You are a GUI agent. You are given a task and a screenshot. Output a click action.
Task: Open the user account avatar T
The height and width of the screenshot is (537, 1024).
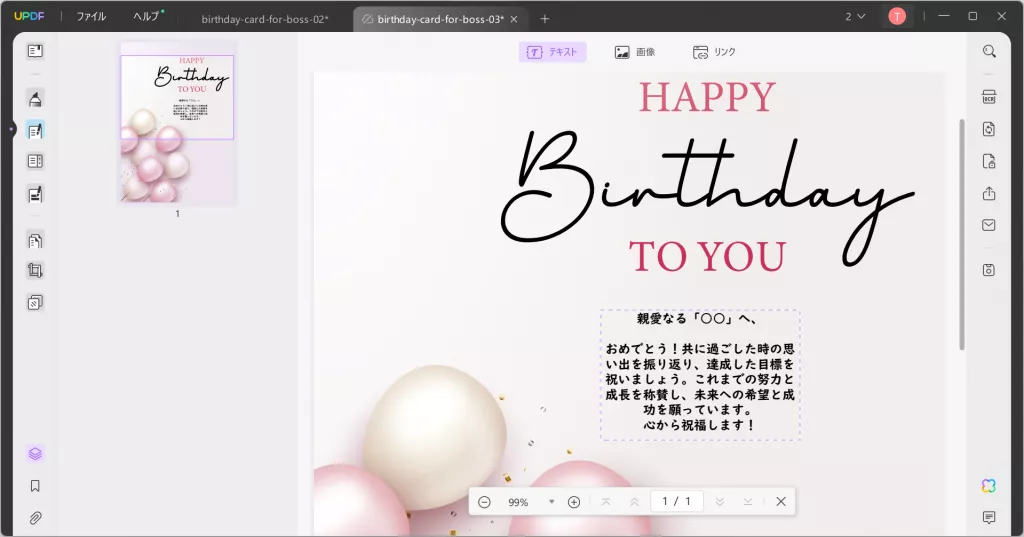(x=897, y=16)
